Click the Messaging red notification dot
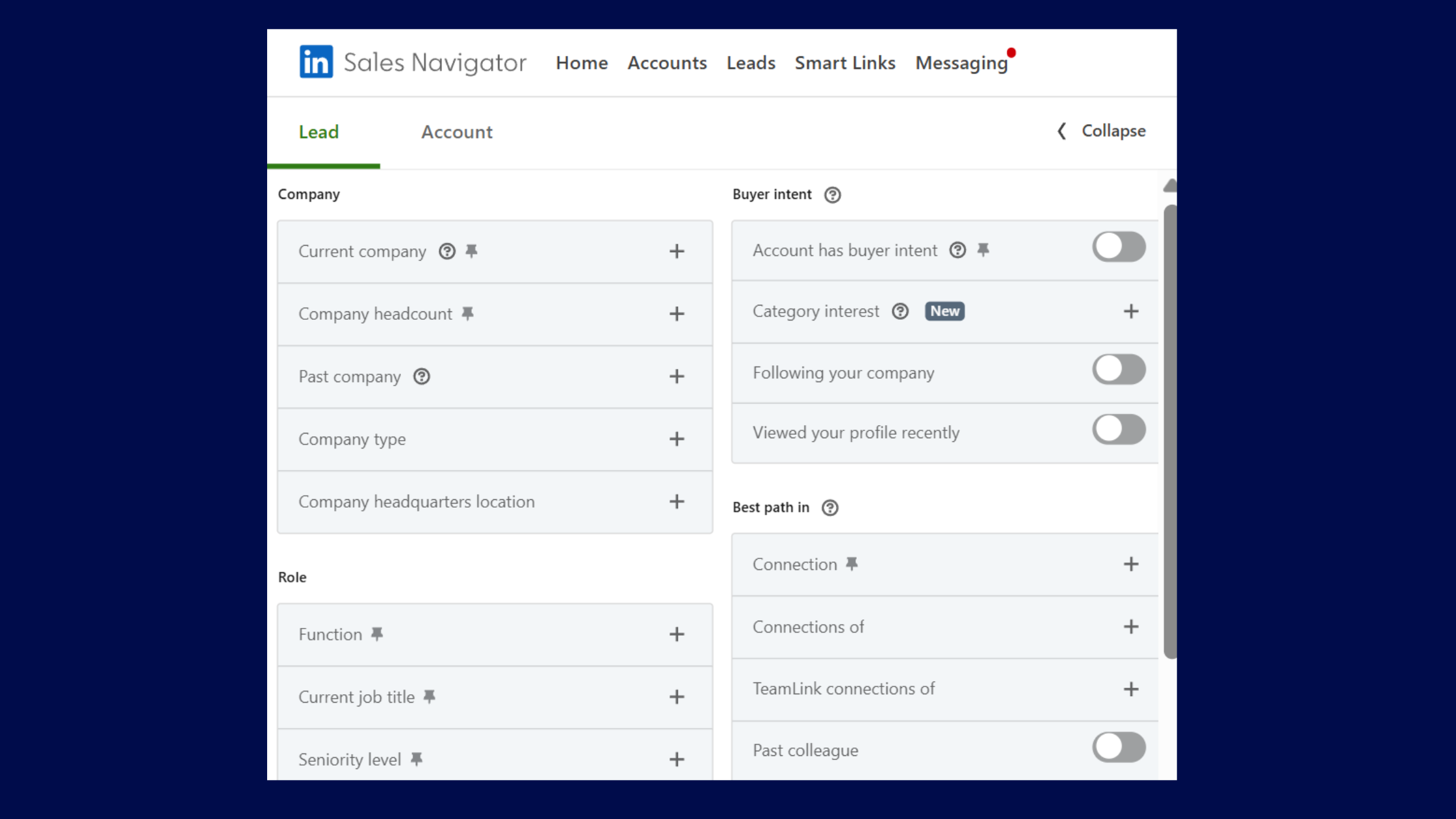The width and height of the screenshot is (1456, 819). click(1011, 53)
